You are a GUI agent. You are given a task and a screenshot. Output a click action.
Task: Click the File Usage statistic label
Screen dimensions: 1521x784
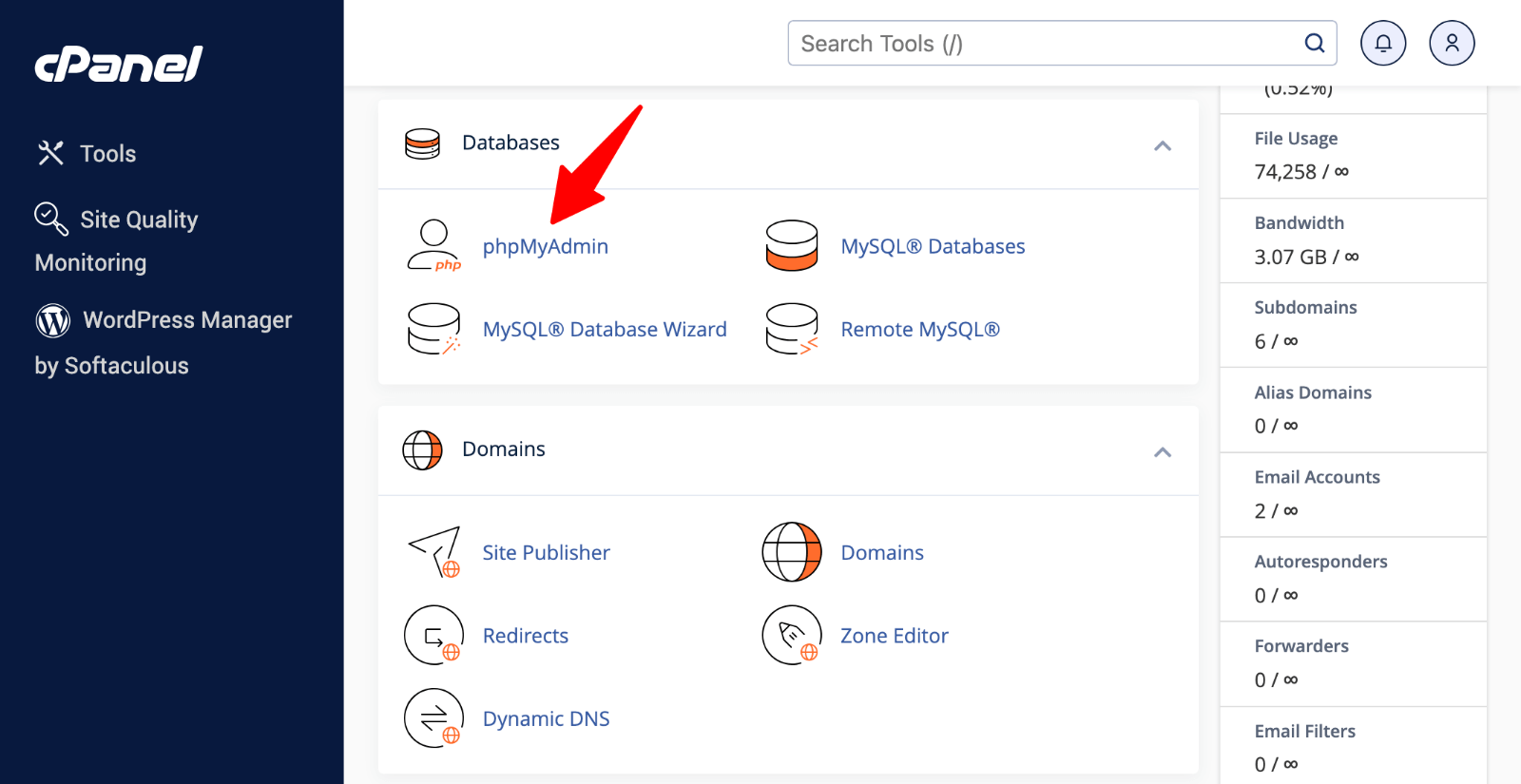tap(1296, 139)
